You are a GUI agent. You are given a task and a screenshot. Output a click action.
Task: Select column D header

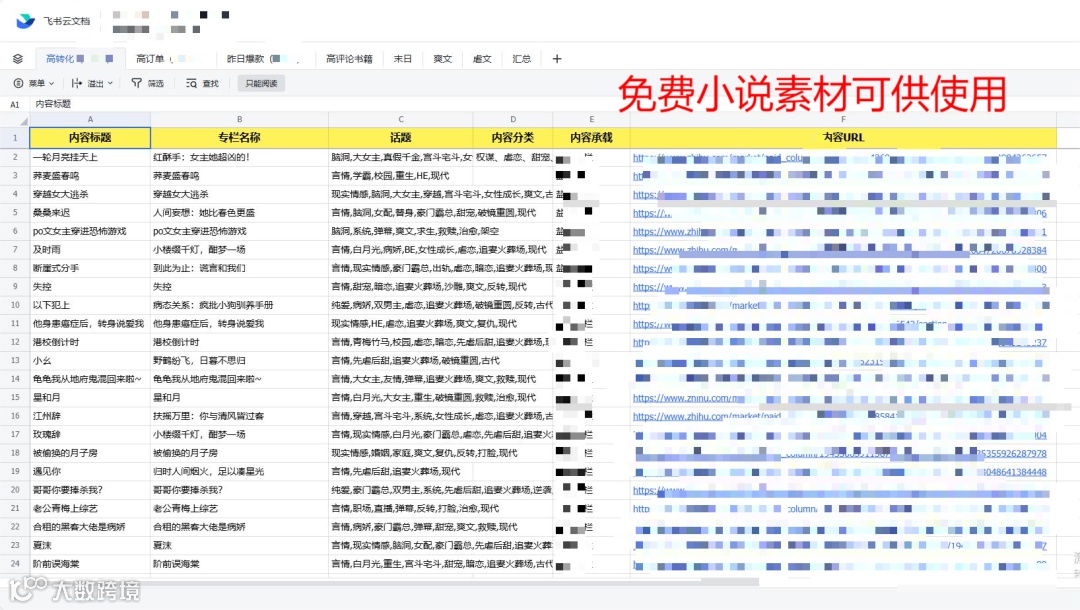pos(513,119)
